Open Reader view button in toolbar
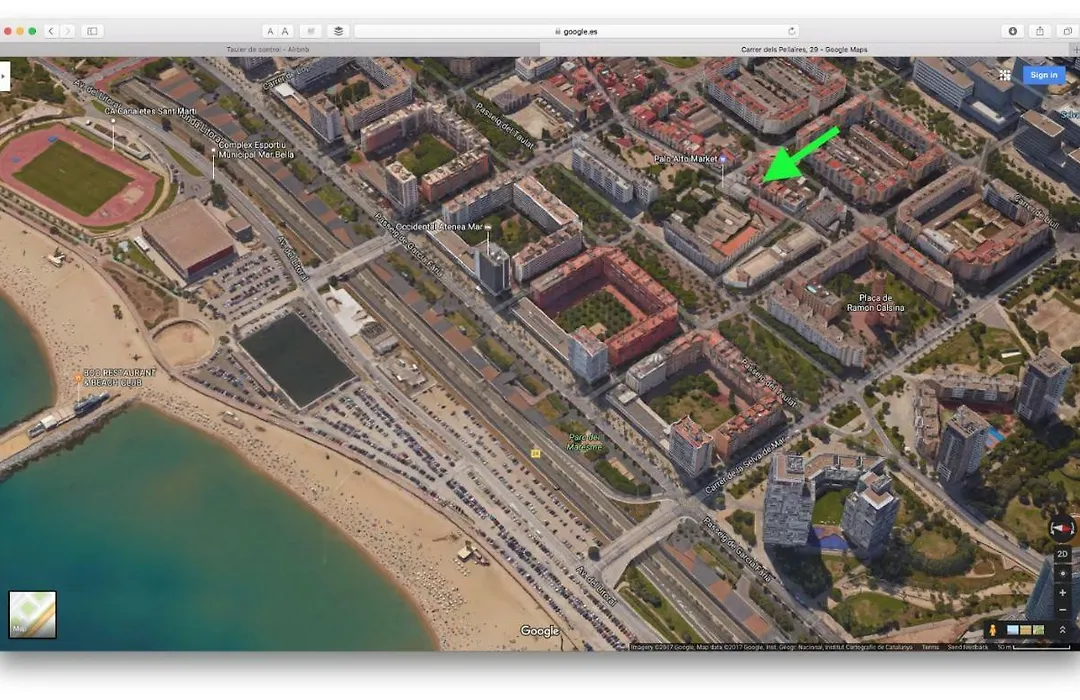The image size is (1080, 700). (311, 31)
